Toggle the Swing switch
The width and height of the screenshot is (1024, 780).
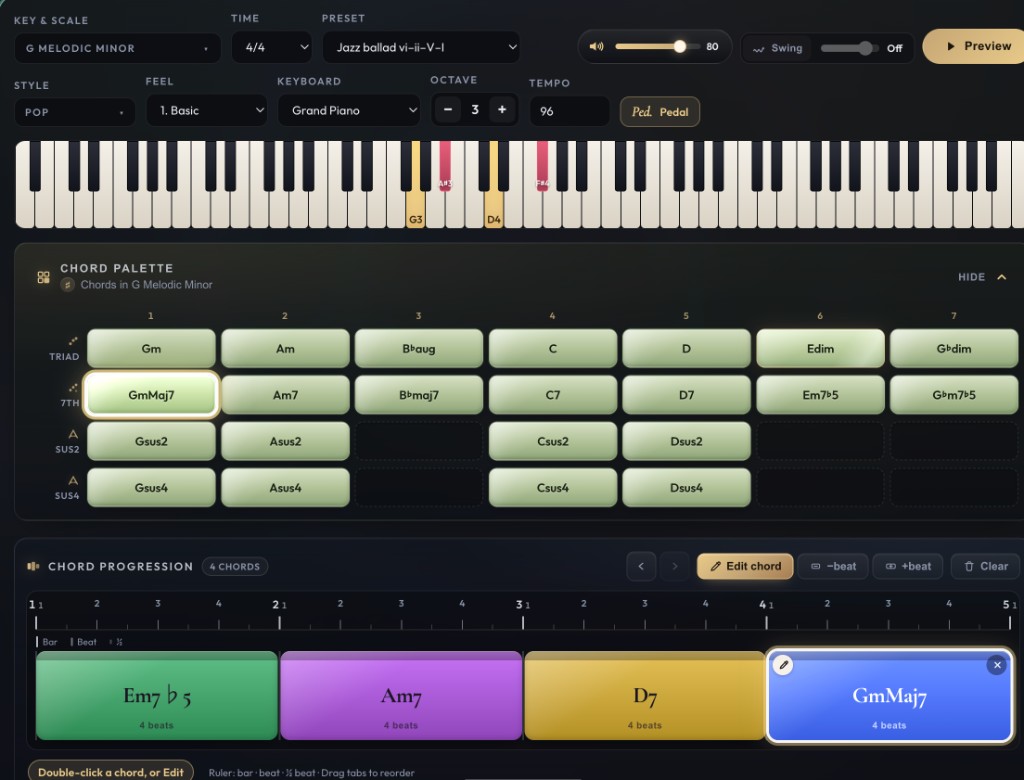pos(850,48)
